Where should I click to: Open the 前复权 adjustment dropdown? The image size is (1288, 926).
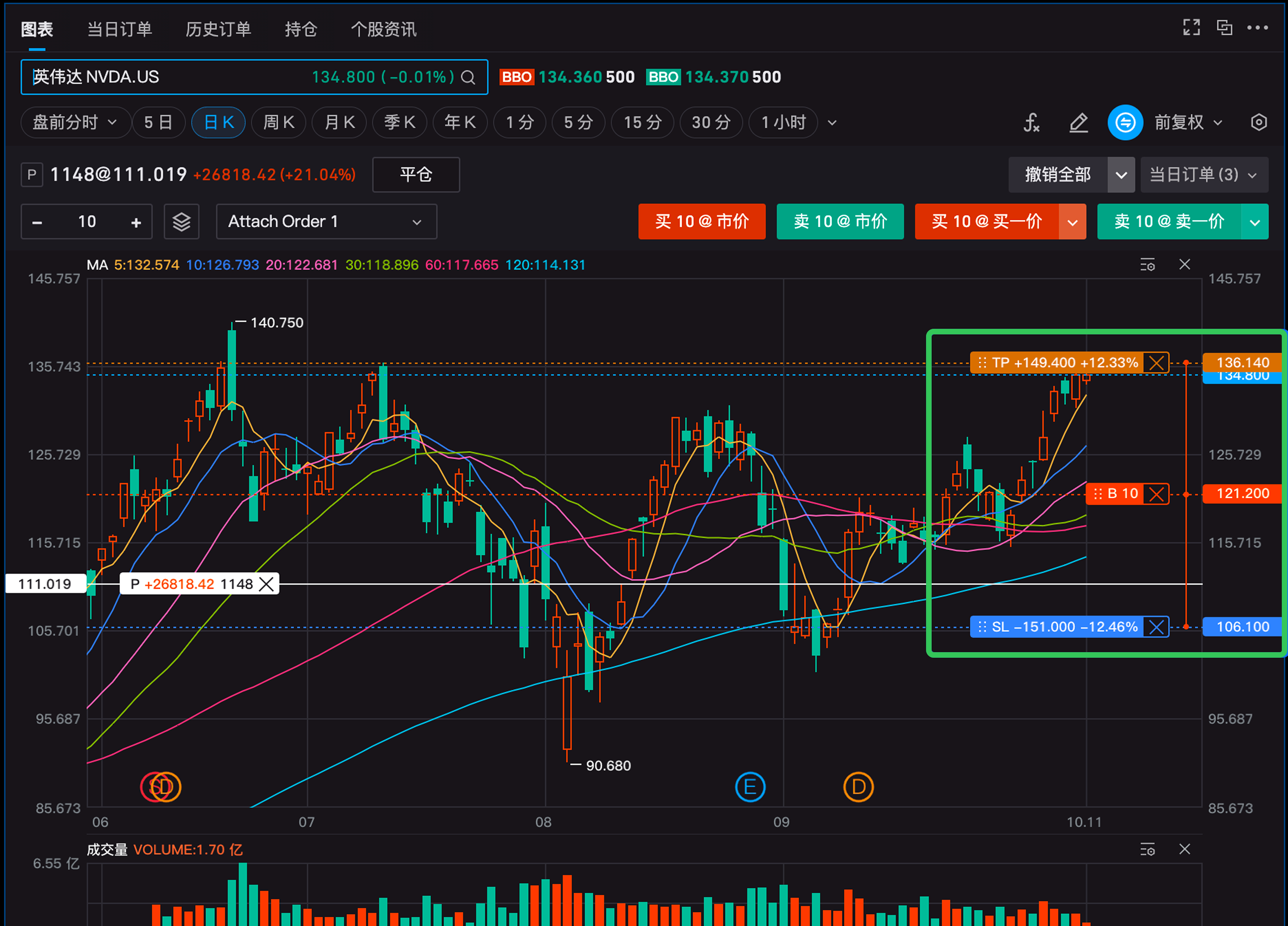click(x=1188, y=123)
